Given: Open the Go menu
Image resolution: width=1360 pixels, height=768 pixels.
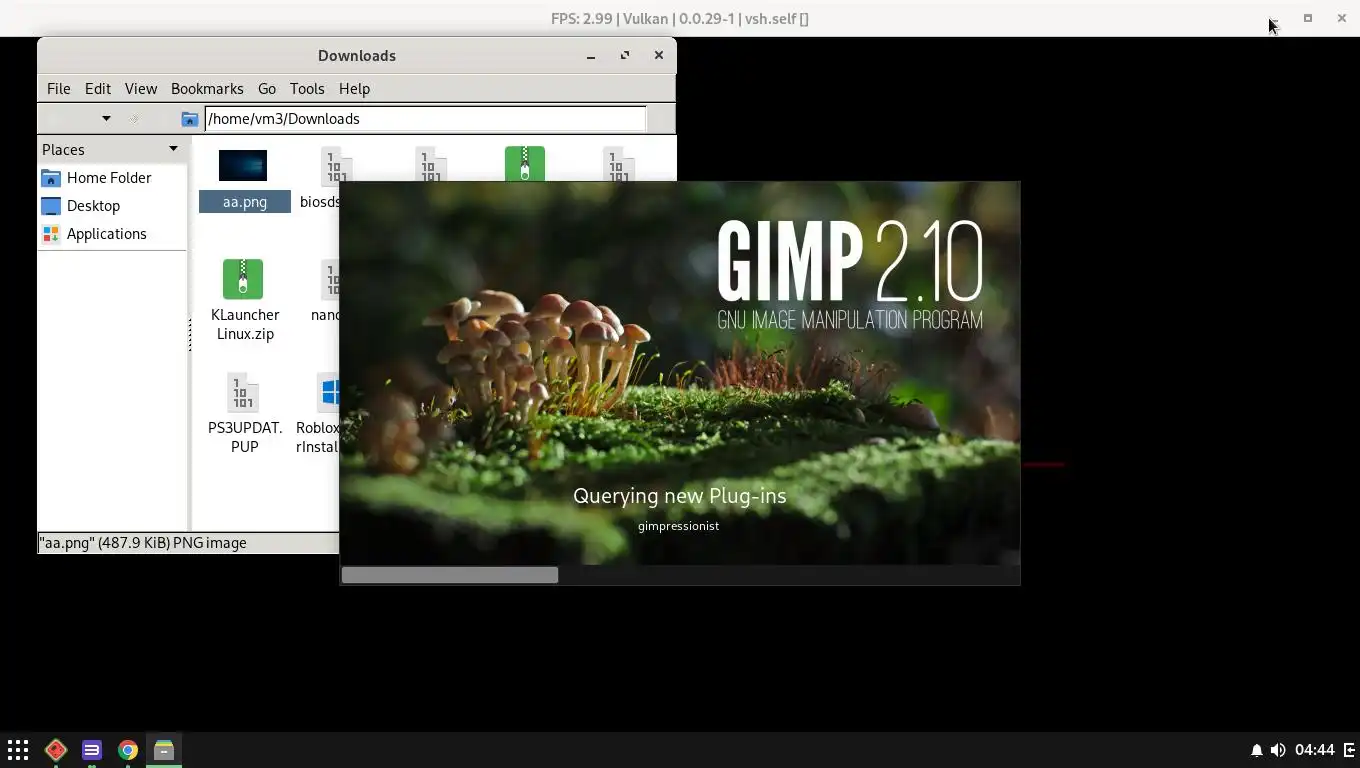Looking at the screenshot, I should point(267,88).
